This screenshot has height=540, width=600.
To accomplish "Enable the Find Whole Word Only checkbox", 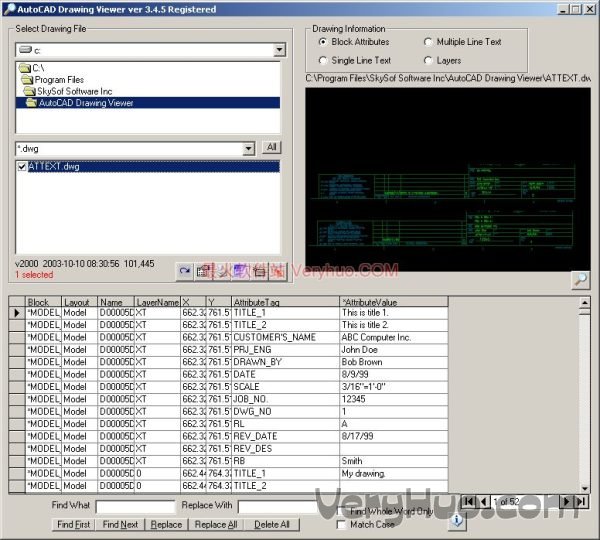I will click(x=341, y=511).
